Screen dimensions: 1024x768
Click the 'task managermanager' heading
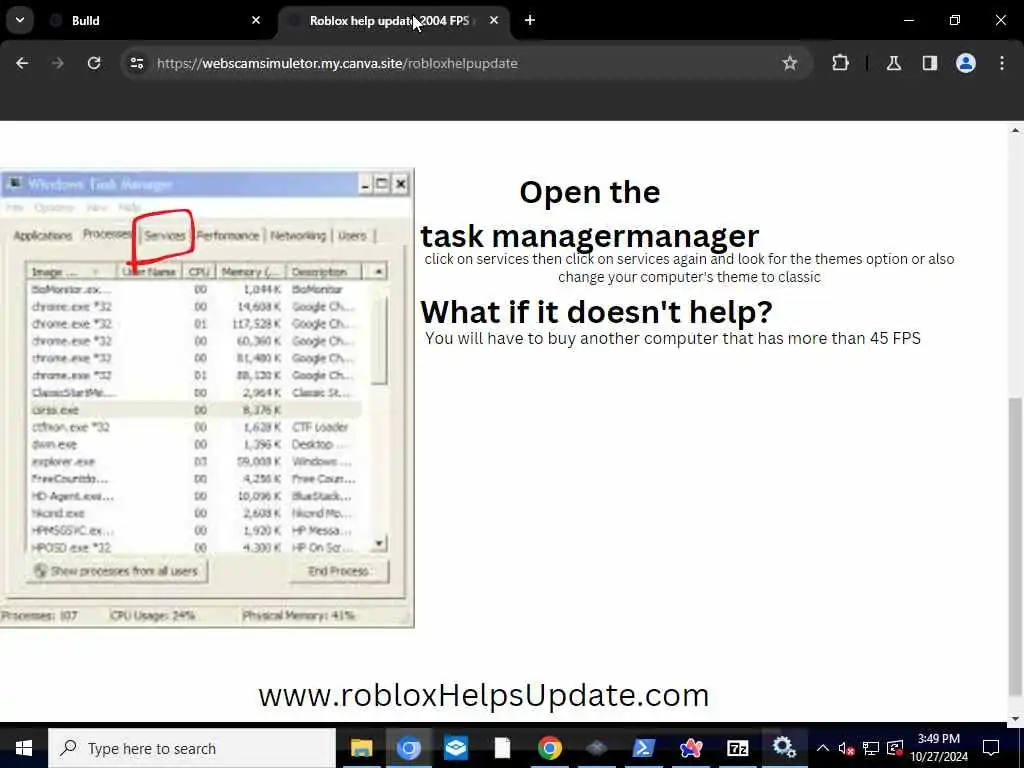point(590,236)
